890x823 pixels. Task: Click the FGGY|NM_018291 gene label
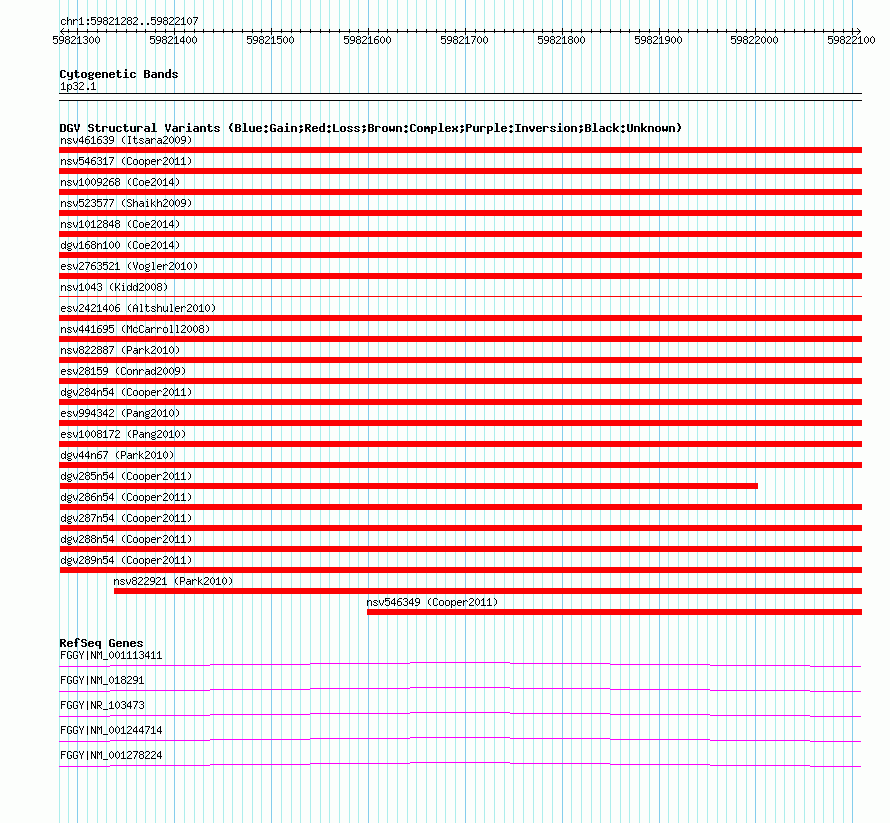[102, 681]
